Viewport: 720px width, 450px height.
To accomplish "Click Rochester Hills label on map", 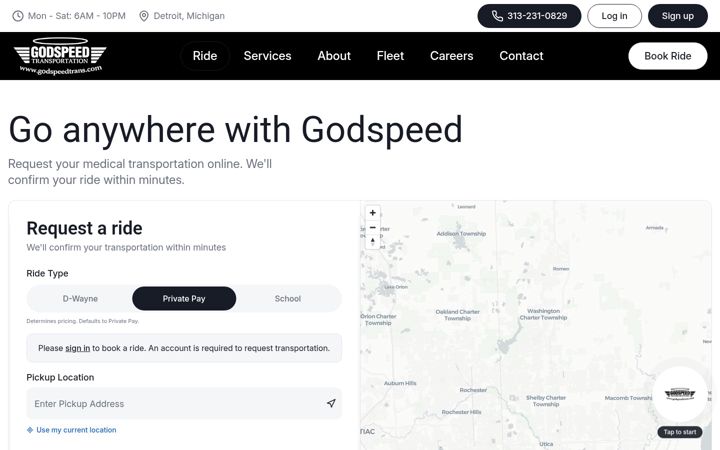I will [x=461, y=412].
